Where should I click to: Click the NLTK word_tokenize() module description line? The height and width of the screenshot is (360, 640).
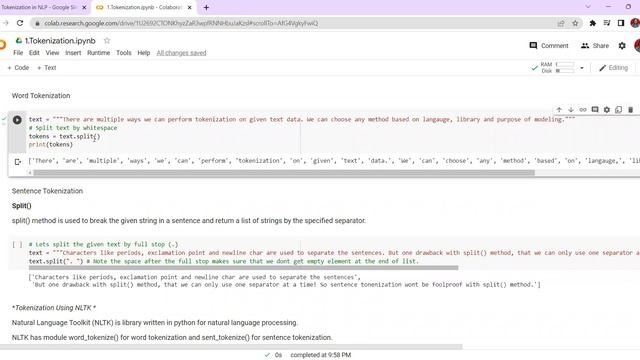(172, 338)
